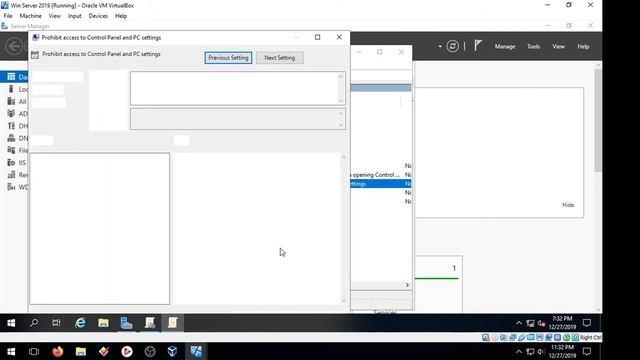The width and height of the screenshot is (640, 360).
Task: Open OBS Studio from the host taskbar
Action: [x=150, y=351]
